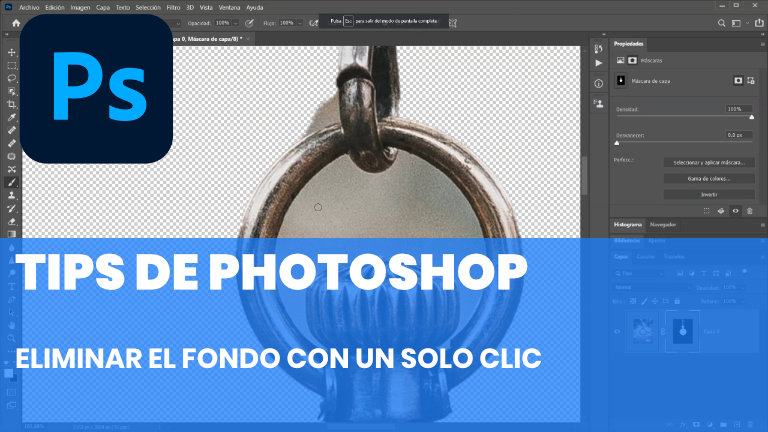Viewport: 768px width, 432px height.
Task: Click the Share icon at top right
Action: point(759,23)
